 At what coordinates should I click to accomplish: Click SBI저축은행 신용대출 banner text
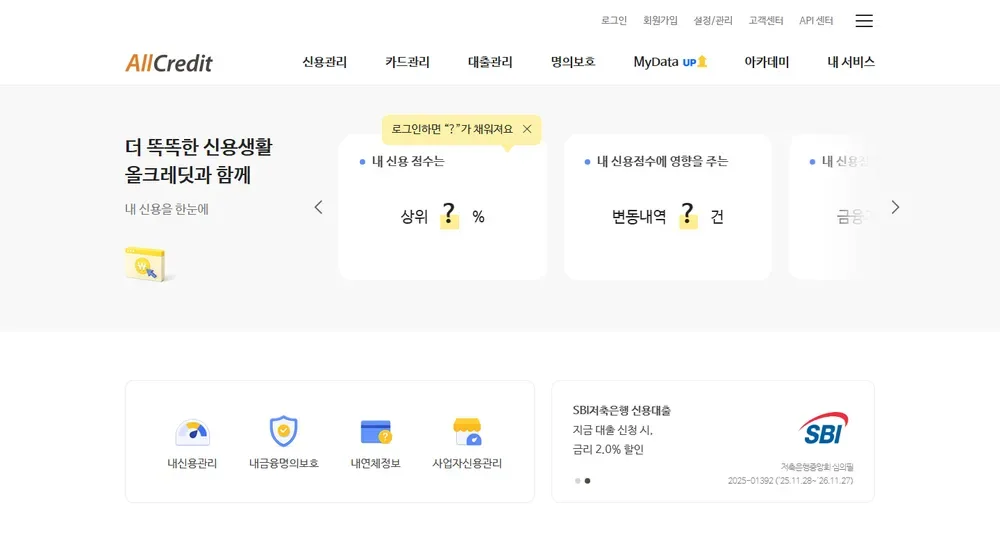click(622, 411)
